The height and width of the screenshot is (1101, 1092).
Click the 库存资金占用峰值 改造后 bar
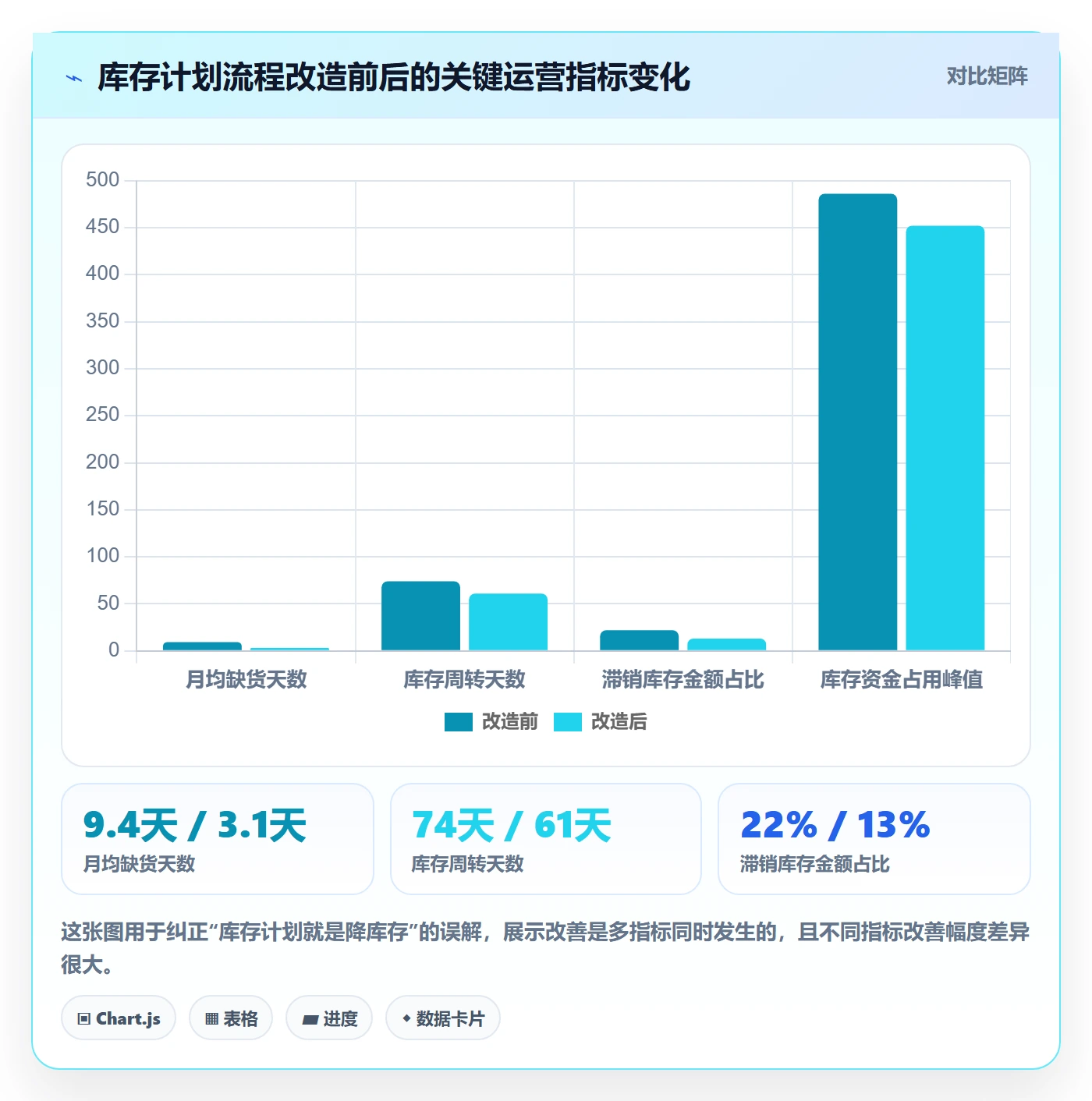click(945, 438)
